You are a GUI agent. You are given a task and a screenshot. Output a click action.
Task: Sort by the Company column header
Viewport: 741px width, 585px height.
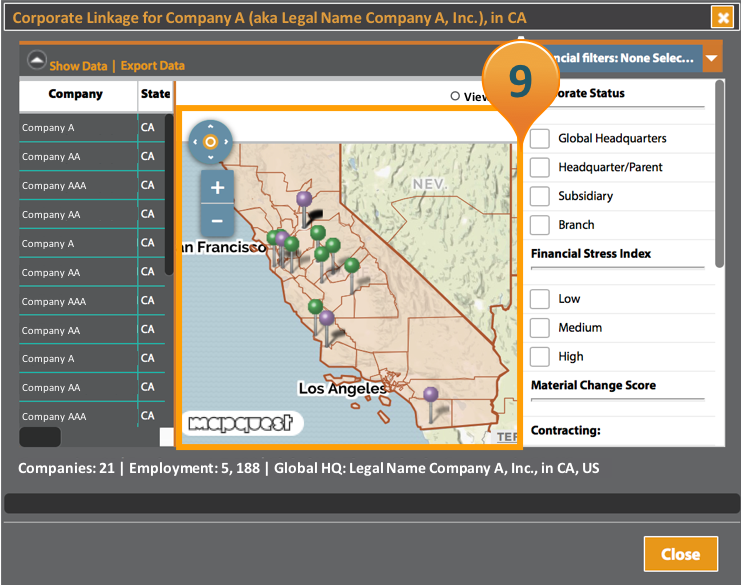point(78,95)
